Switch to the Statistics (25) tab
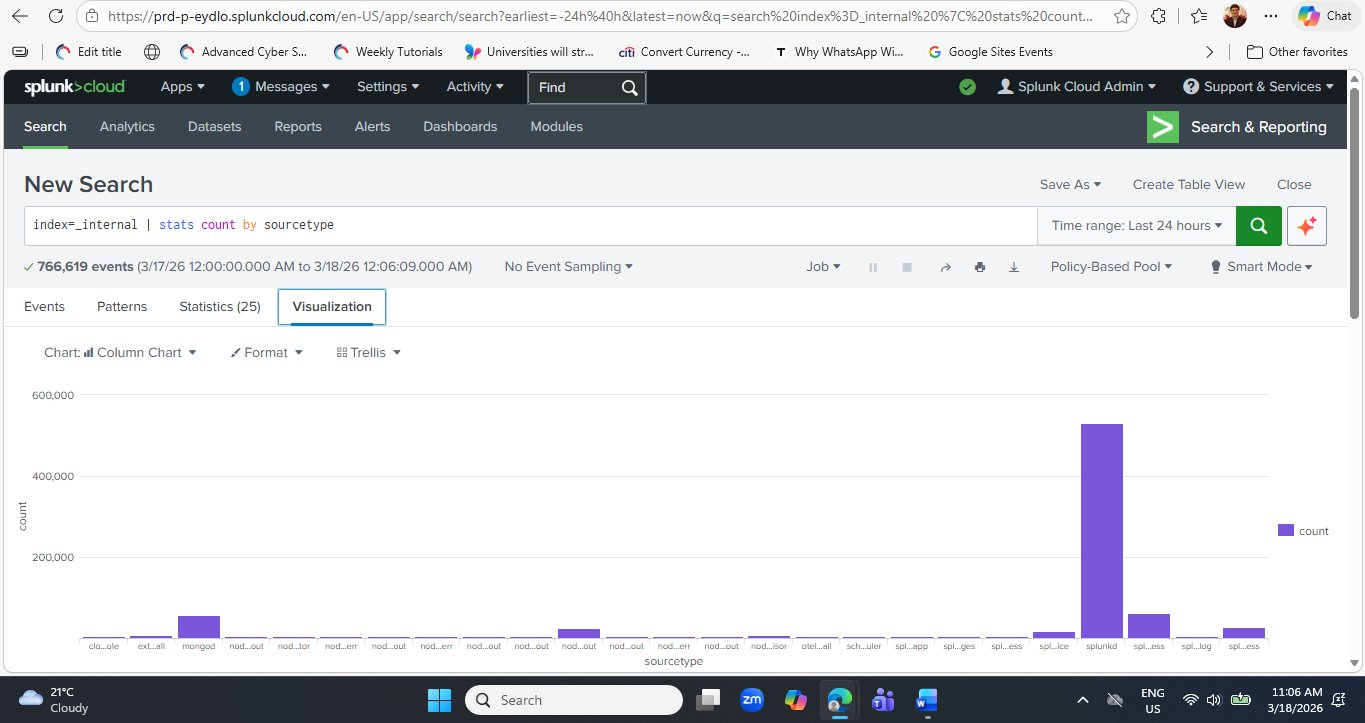1365x723 pixels. click(219, 307)
